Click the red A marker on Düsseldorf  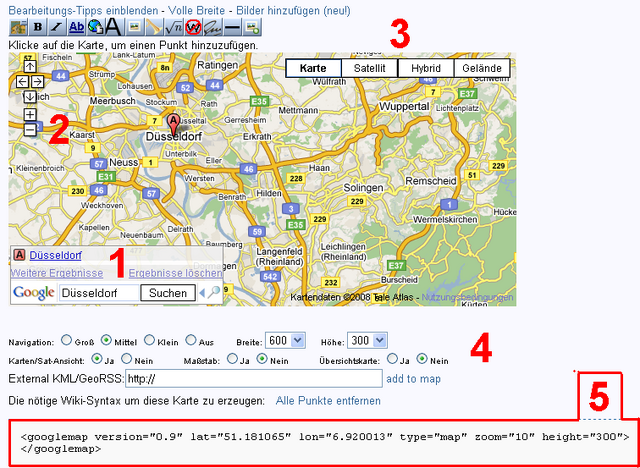coord(173,123)
